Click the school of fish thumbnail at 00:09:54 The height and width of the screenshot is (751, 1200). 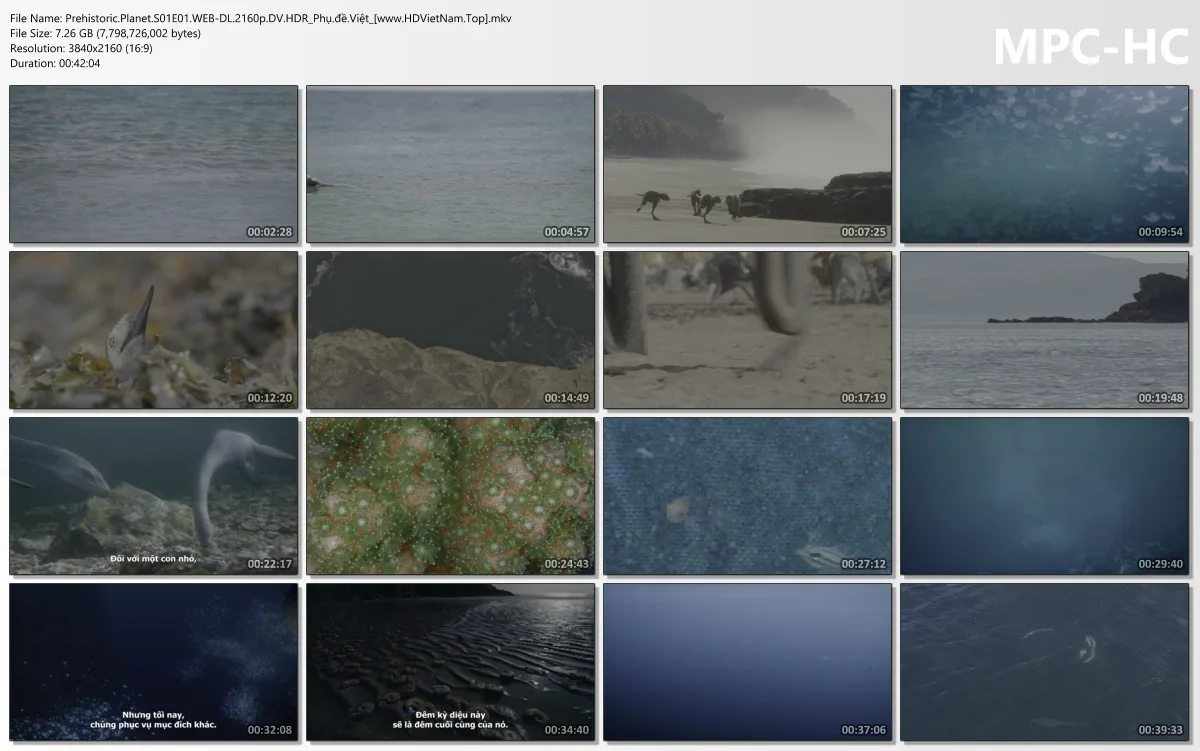[1043, 164]
